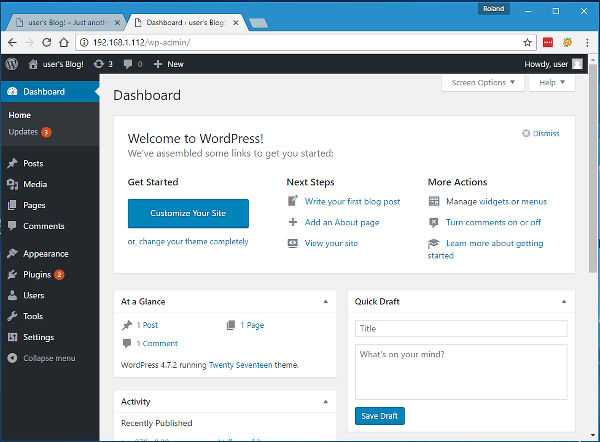Go back in browser history
Screen dimensions: 600x442
click(12, 42)
